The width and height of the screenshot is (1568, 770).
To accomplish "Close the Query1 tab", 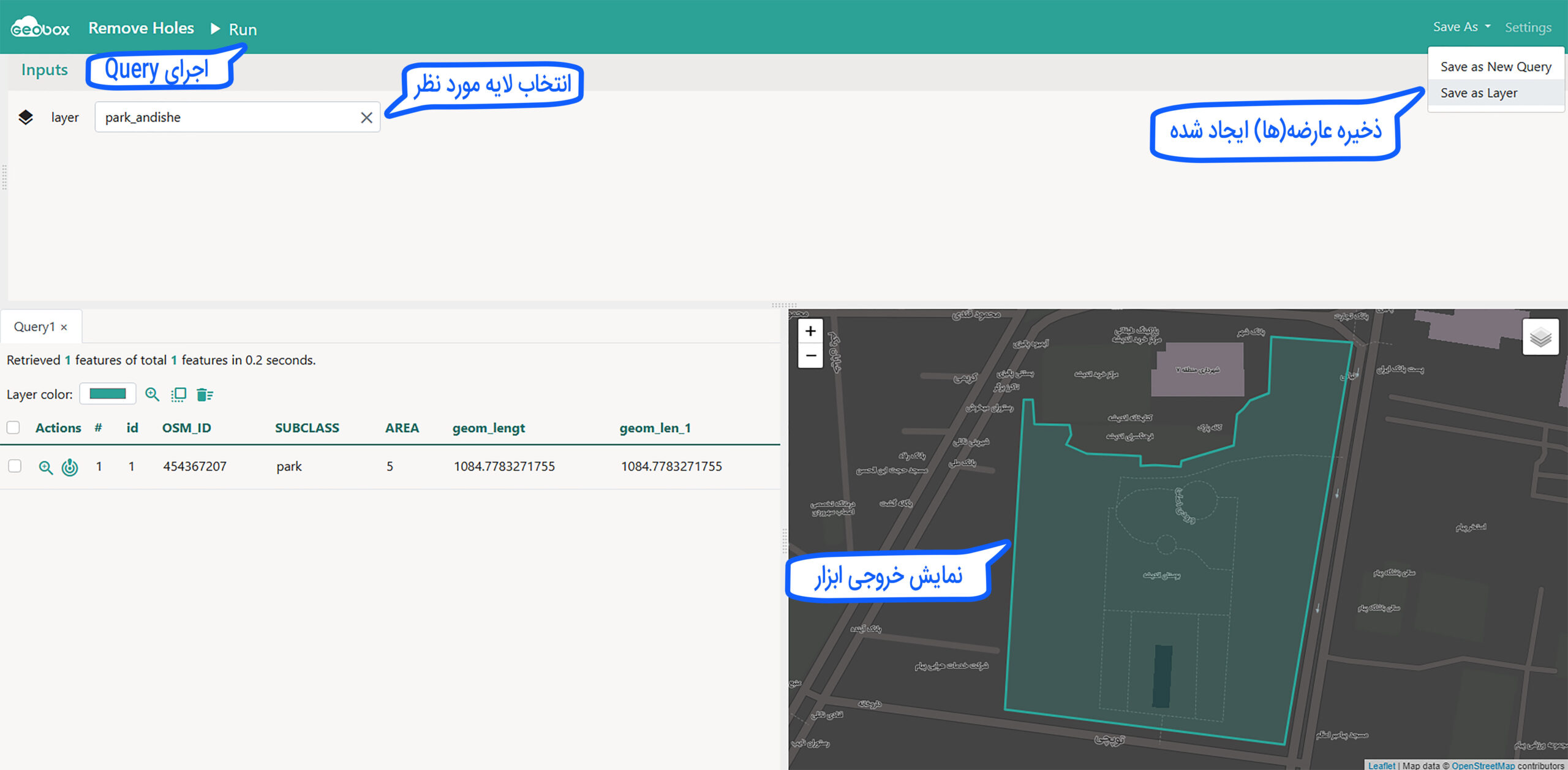I will pos(64,328).
